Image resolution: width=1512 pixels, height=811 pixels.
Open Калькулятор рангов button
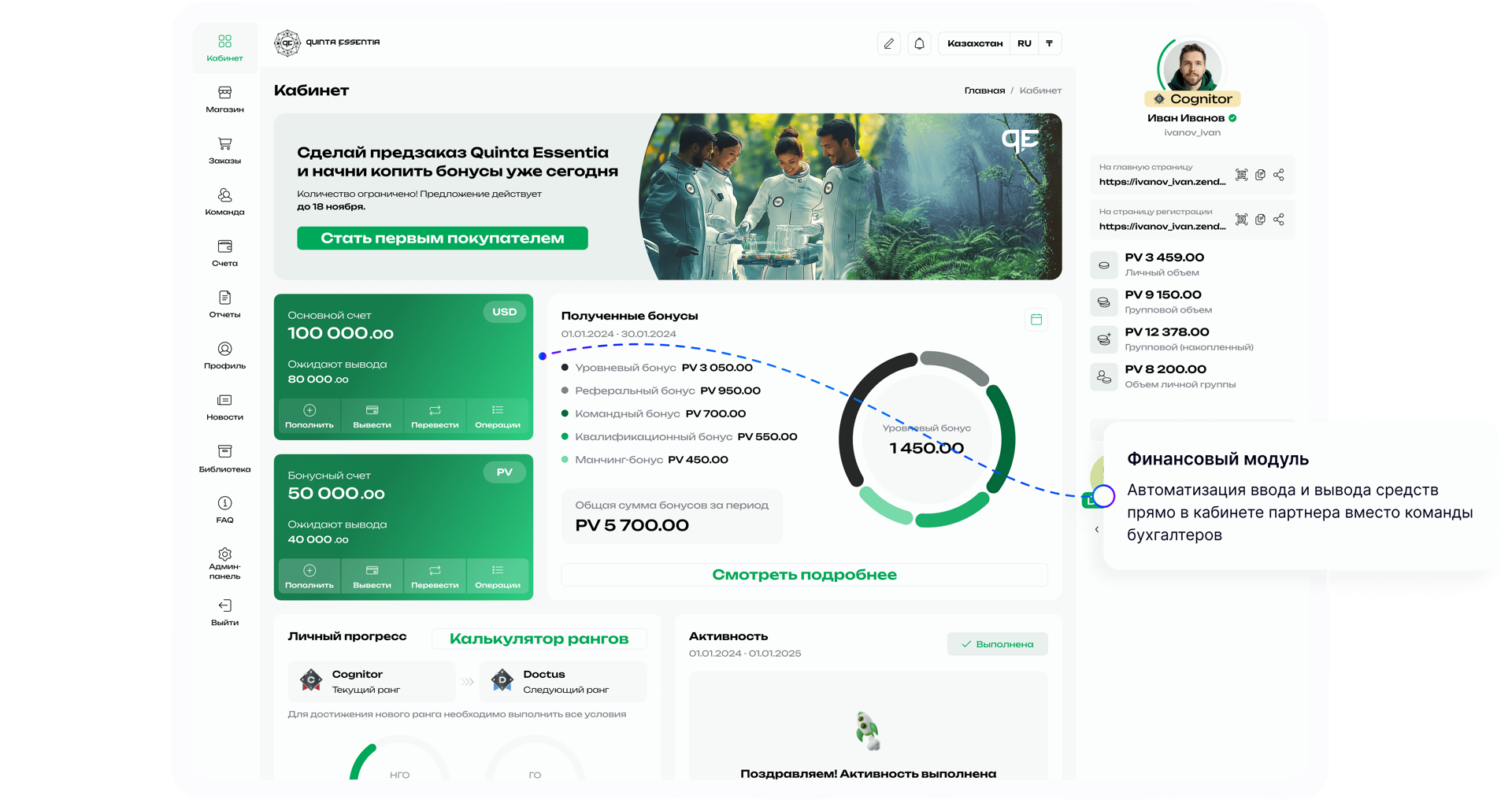click(x=539, y=639)
